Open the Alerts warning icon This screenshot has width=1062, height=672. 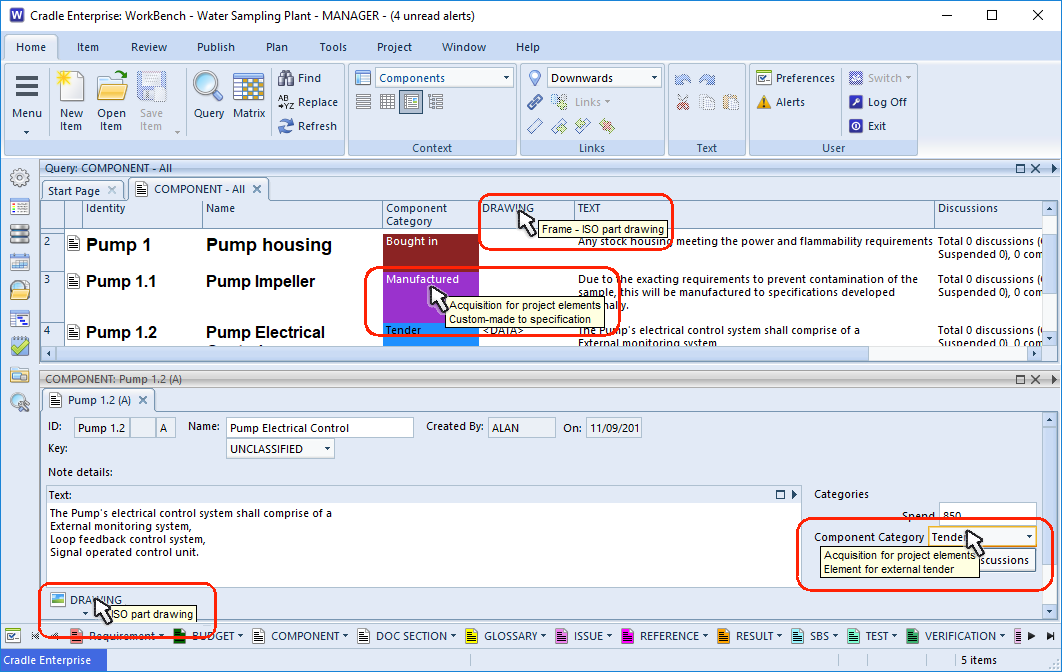click(781, 102)
